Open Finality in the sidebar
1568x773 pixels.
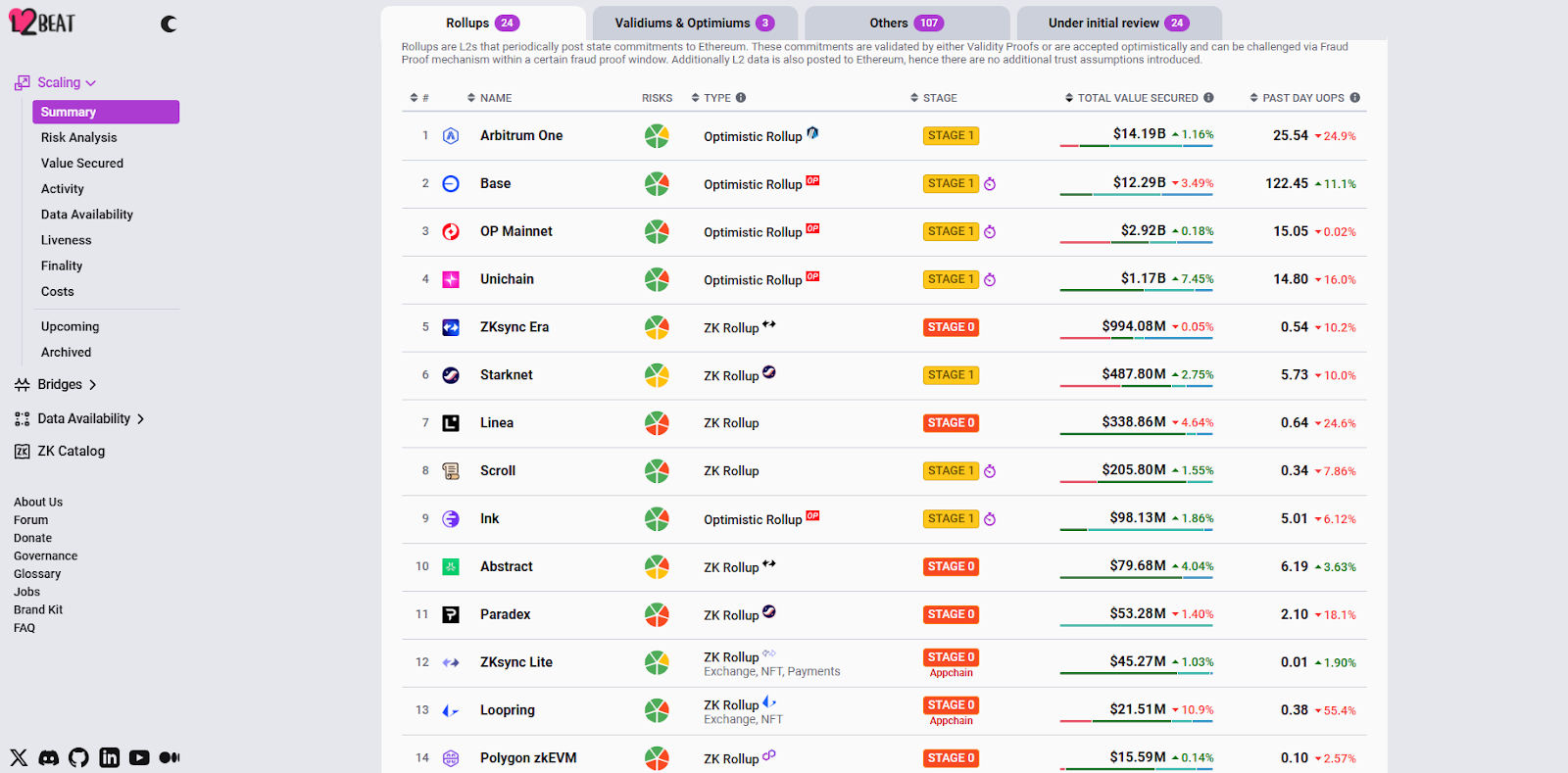pyautogui.click(x=62, y=266)
